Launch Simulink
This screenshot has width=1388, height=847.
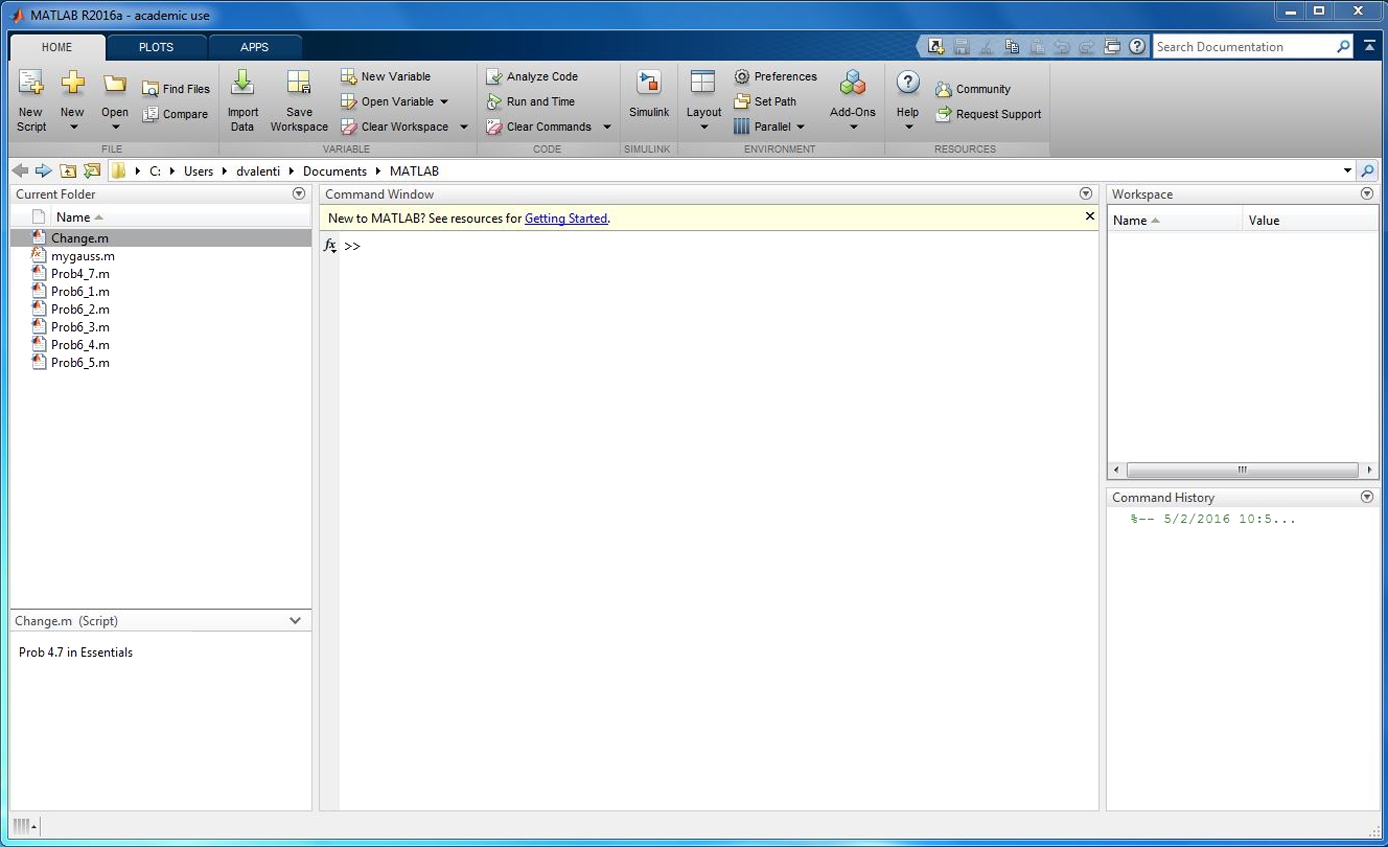[x=649, y=96]
